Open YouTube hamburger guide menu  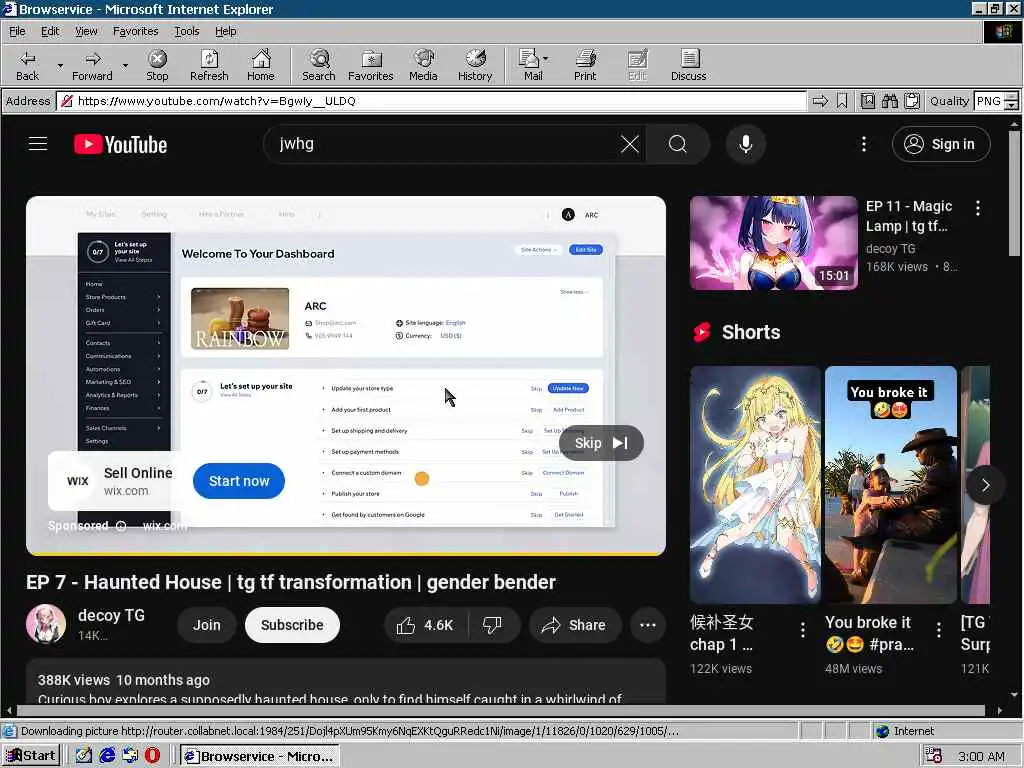(x=38, y=144)
